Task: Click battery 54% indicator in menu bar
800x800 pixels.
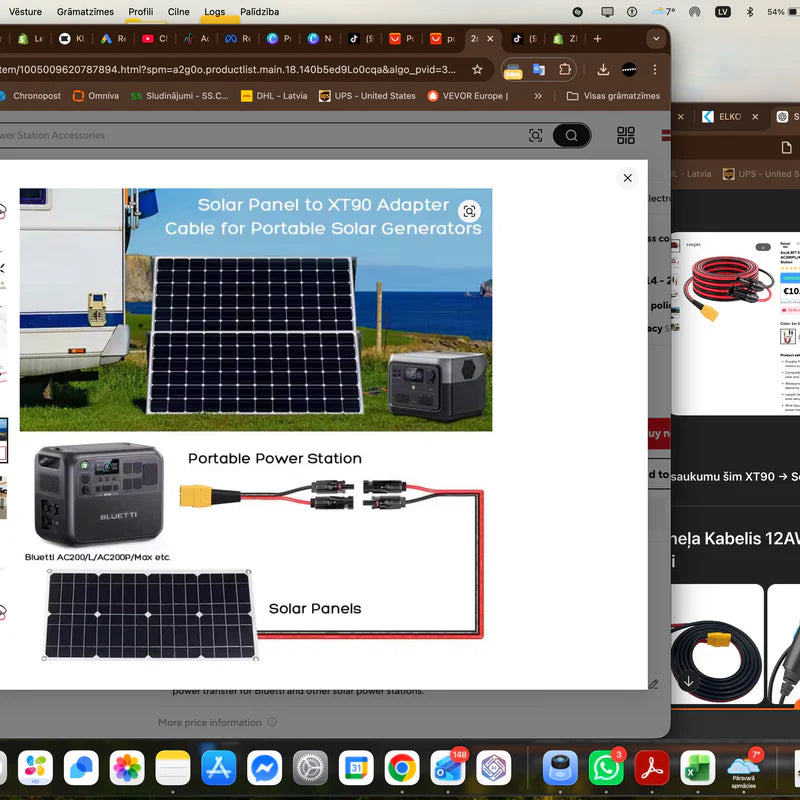Action: tap(783, 12)
